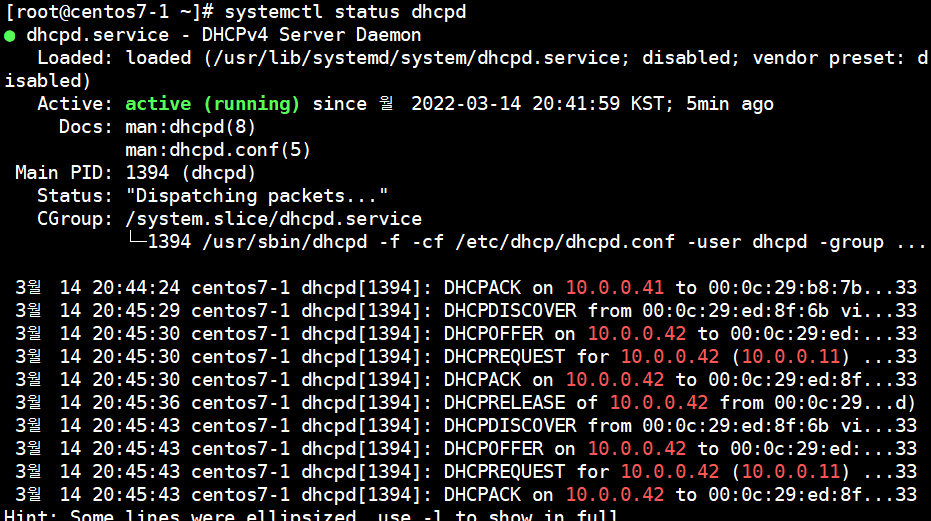Screen dimensions: 931x521
Task: Click 'DHCPDISCOVER' in the 20:45:29 log line
Action: [510, 311]
